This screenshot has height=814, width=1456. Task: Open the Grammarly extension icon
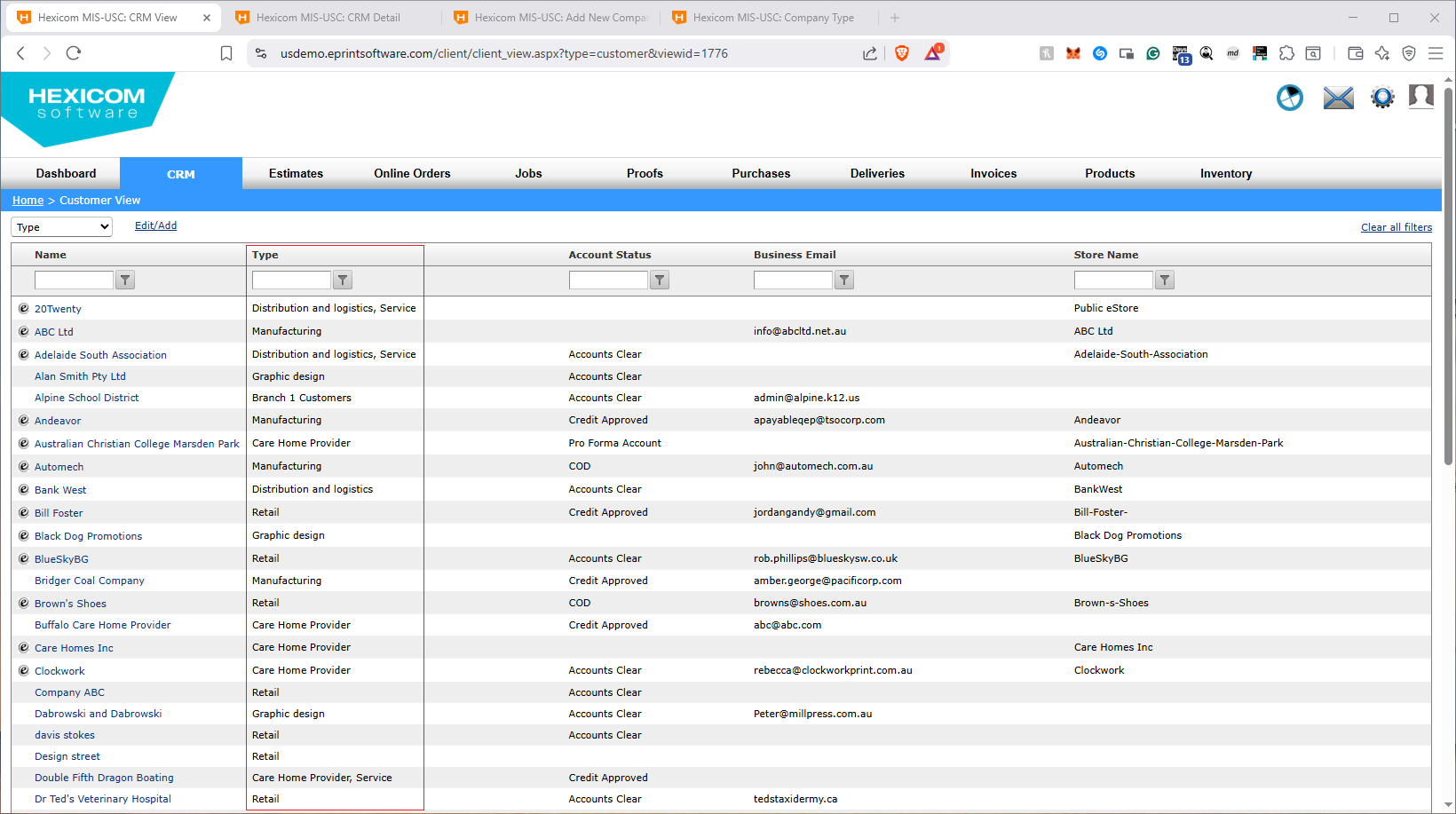[1153, 53]
